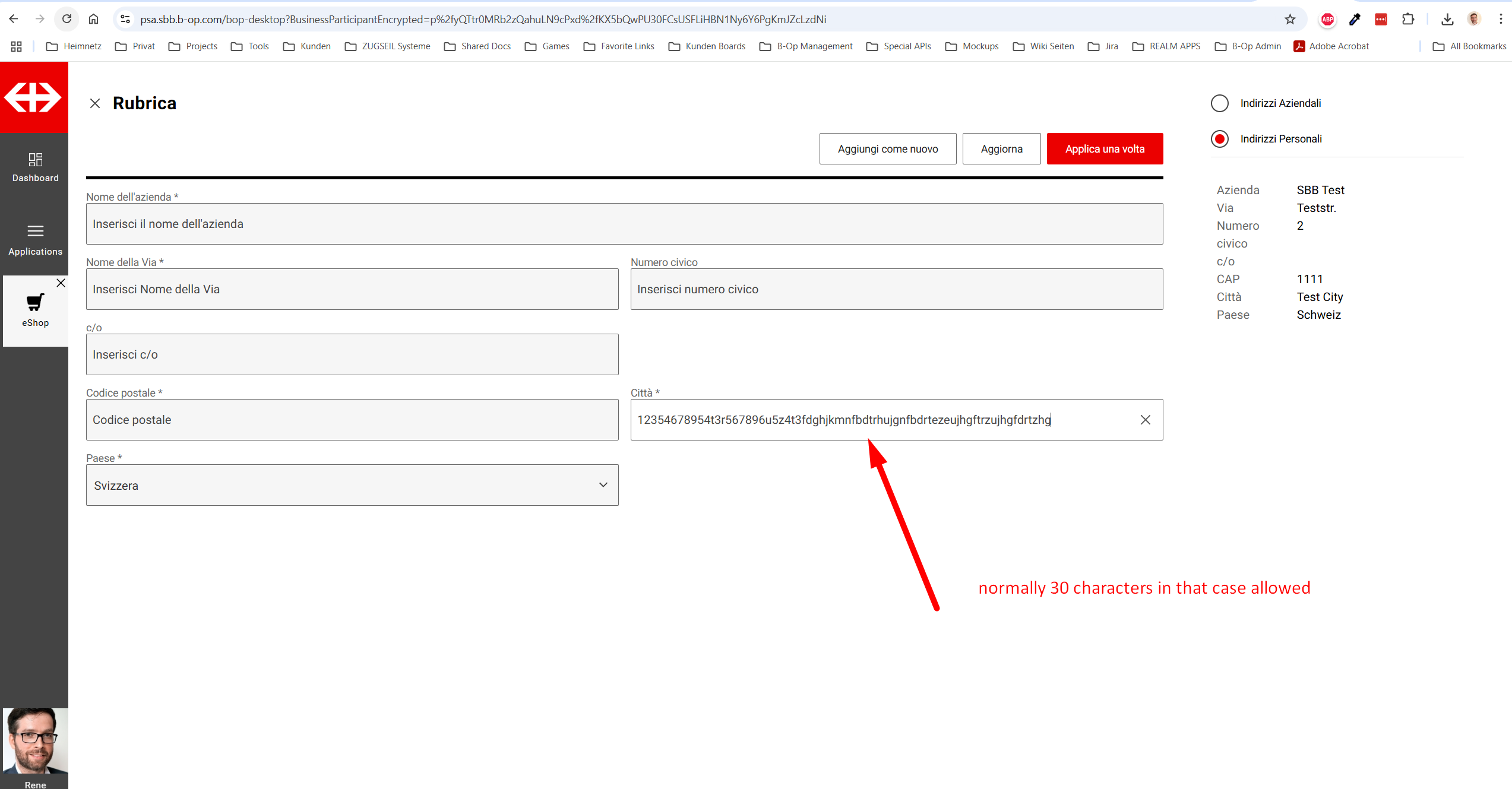Open All Bookmarks folder
The width and height of the screenshot is (1512, 789).
coord(1469,46)
